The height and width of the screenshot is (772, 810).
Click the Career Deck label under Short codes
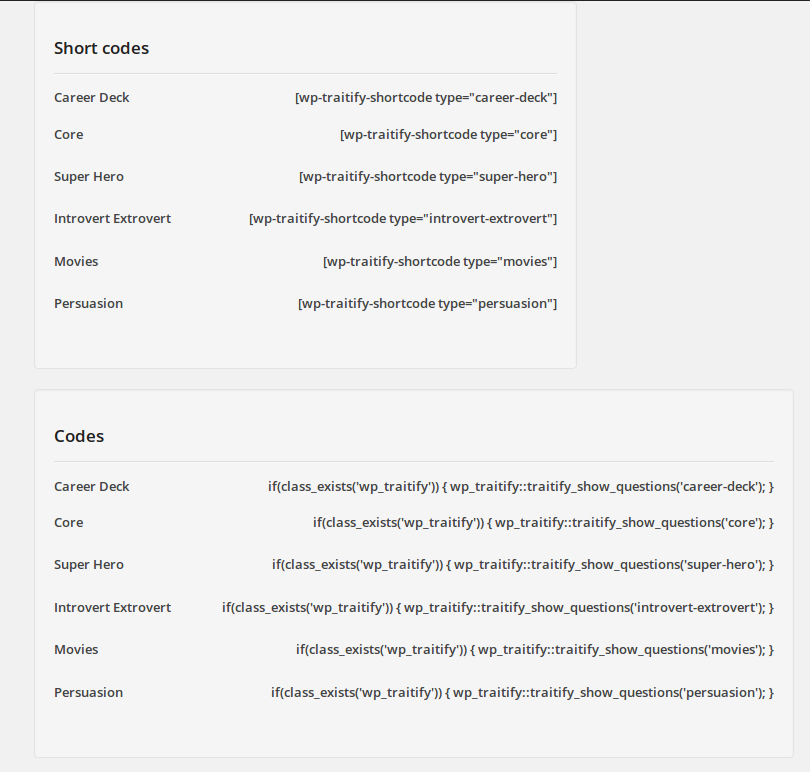92,98
